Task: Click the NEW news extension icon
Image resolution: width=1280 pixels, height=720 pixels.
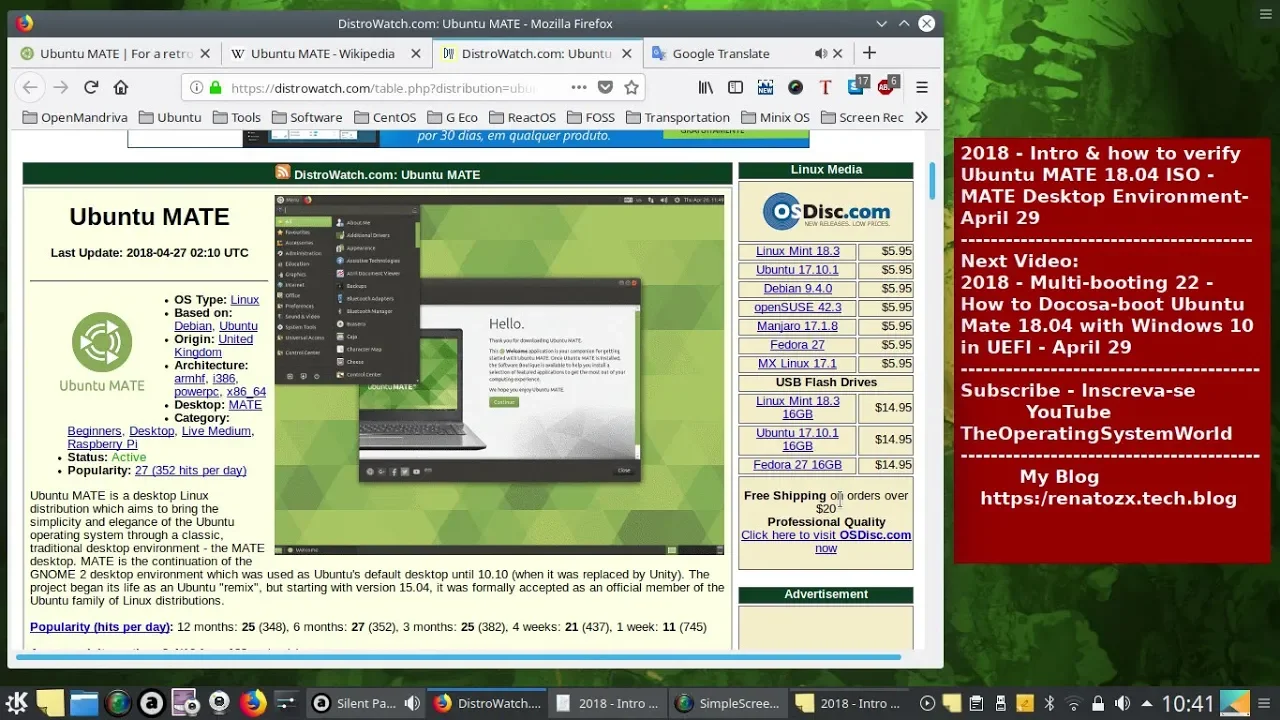Action: tap(765, 87)
